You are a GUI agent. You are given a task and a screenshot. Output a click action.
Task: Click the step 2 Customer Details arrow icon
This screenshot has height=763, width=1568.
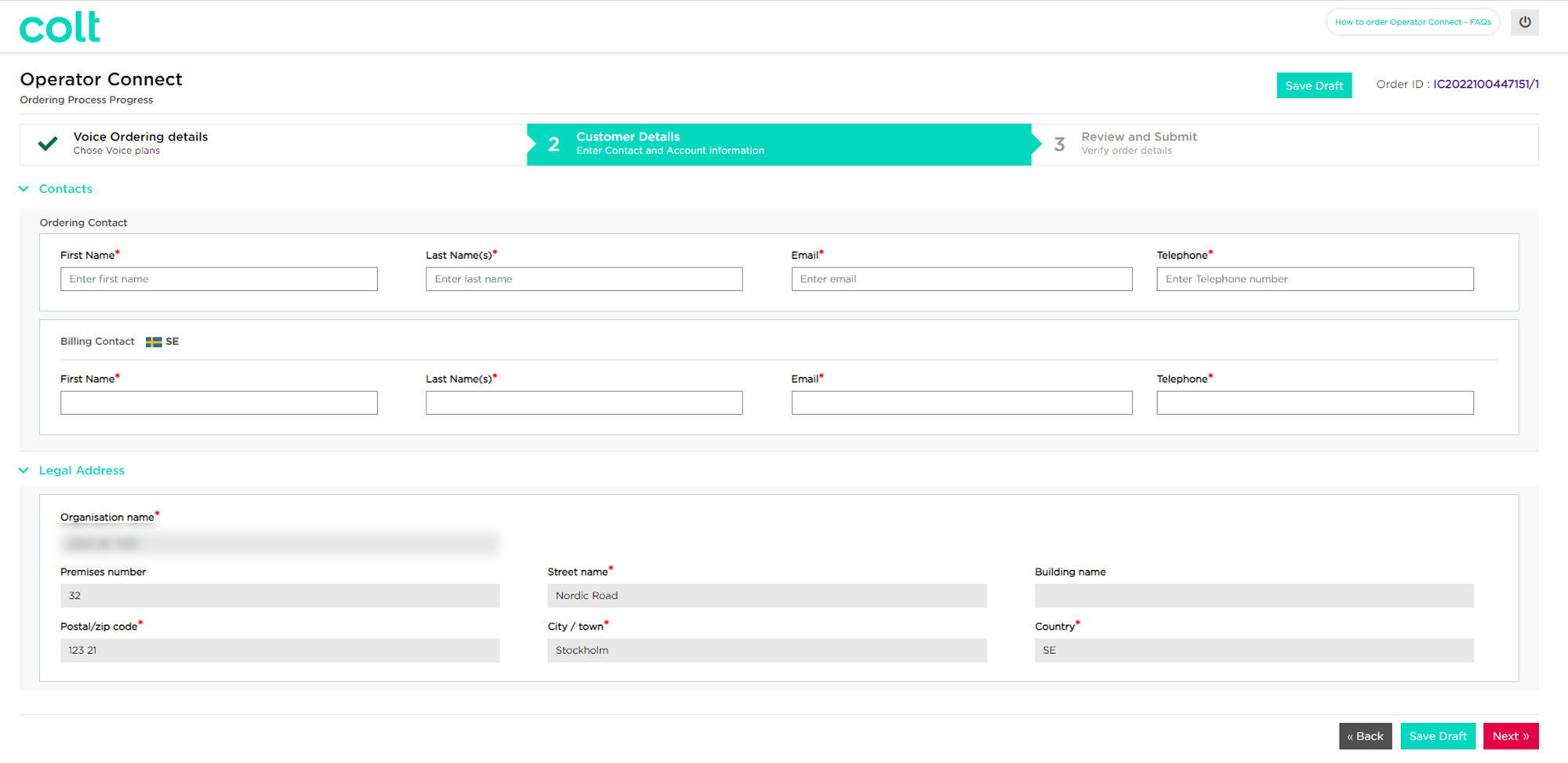click(x=553, y=144)
